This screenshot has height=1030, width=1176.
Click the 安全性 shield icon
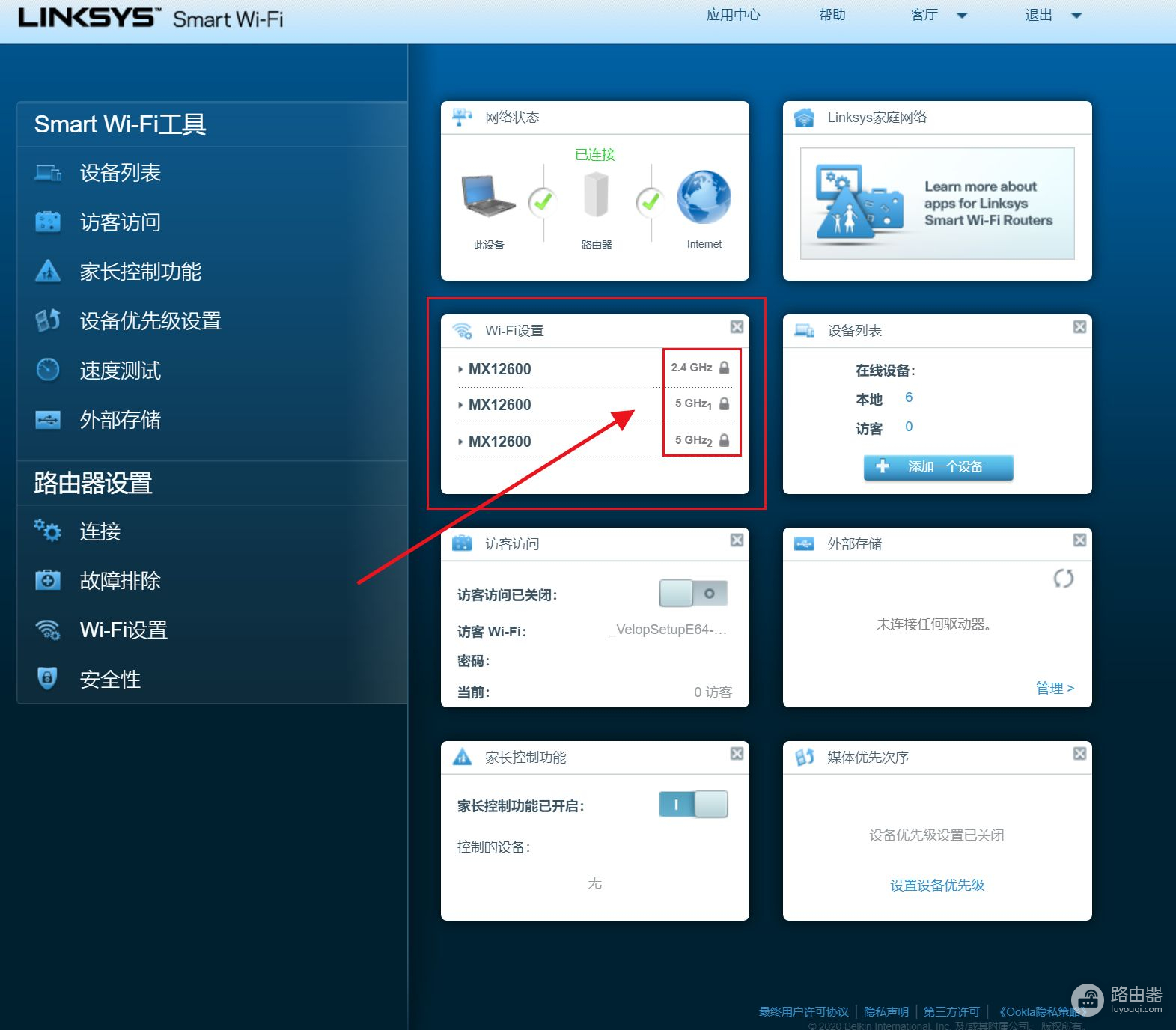point(48,678)
